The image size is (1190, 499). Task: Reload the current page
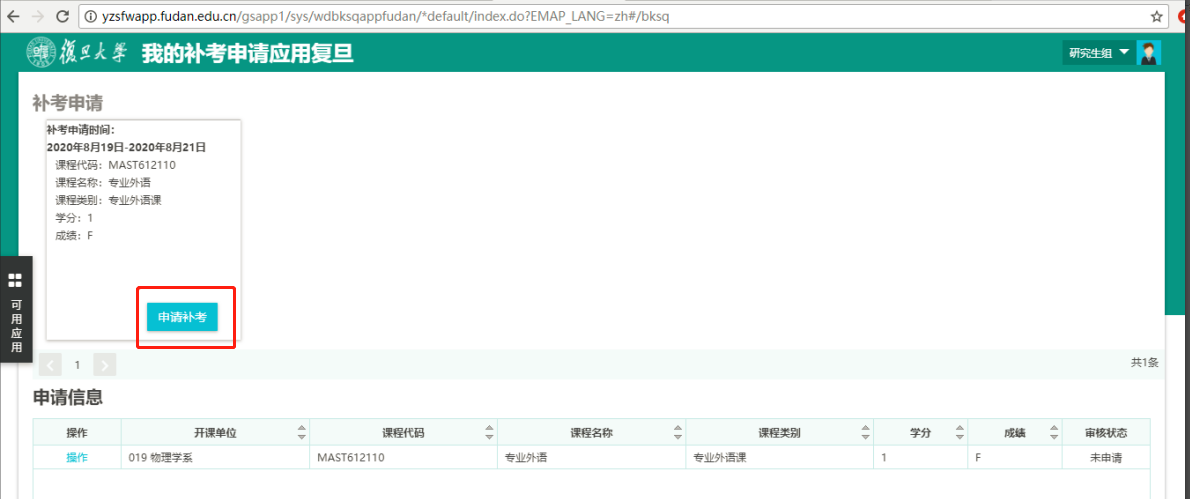[x=63, y=17]
